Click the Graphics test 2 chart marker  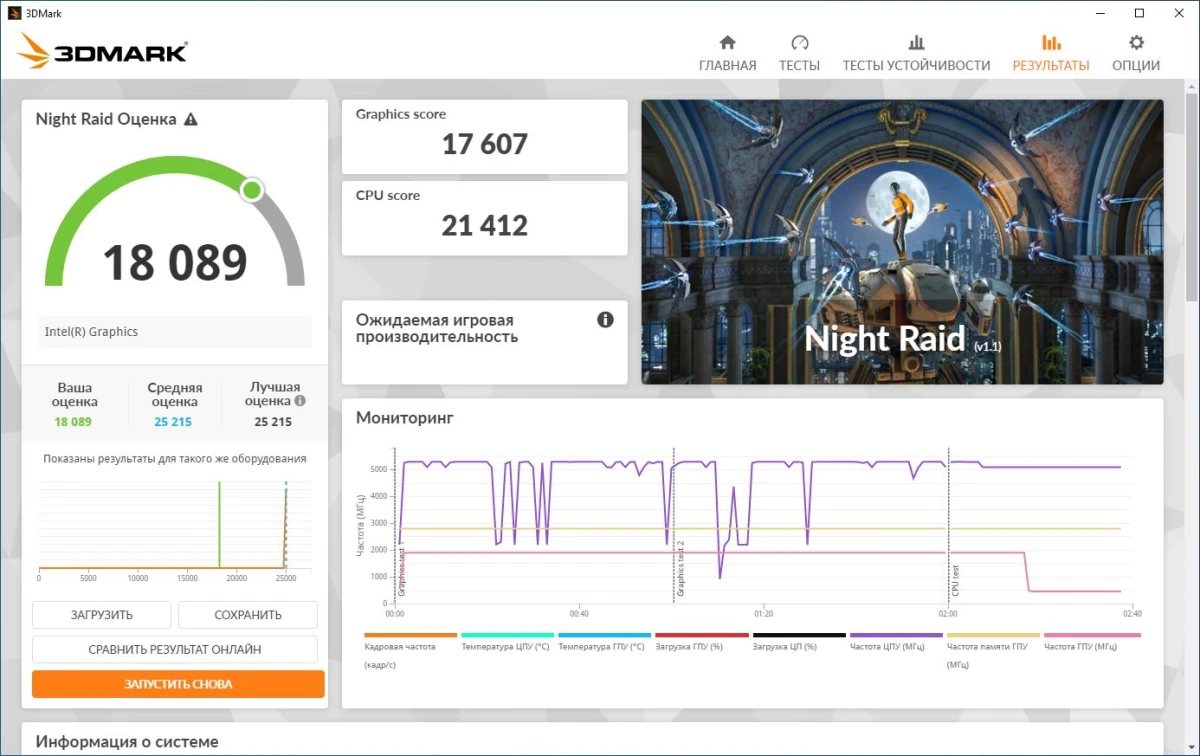(681, 570)
